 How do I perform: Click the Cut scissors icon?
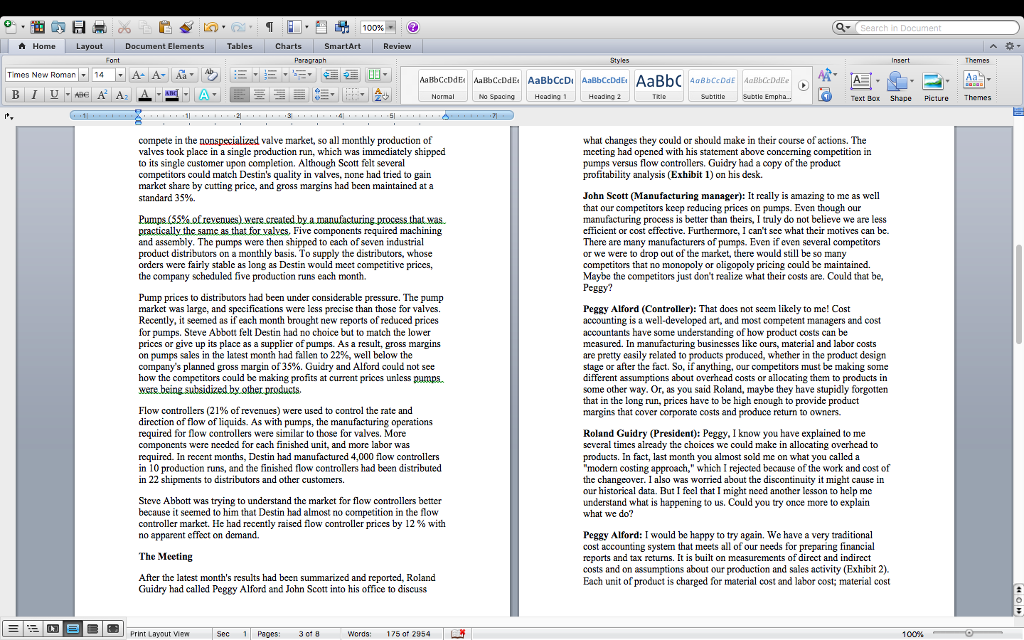pyautogui.click(x=124, y=27)
